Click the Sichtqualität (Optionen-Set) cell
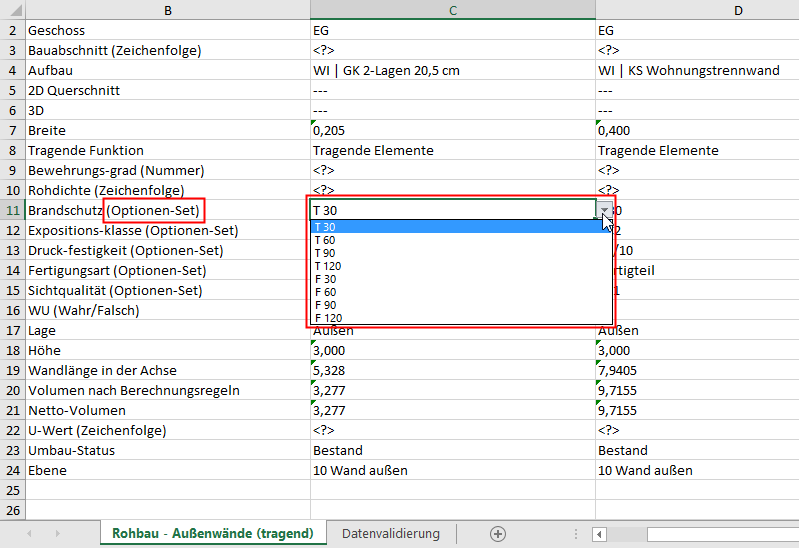This screenshot has height=548, width=799. coord(168,291)
